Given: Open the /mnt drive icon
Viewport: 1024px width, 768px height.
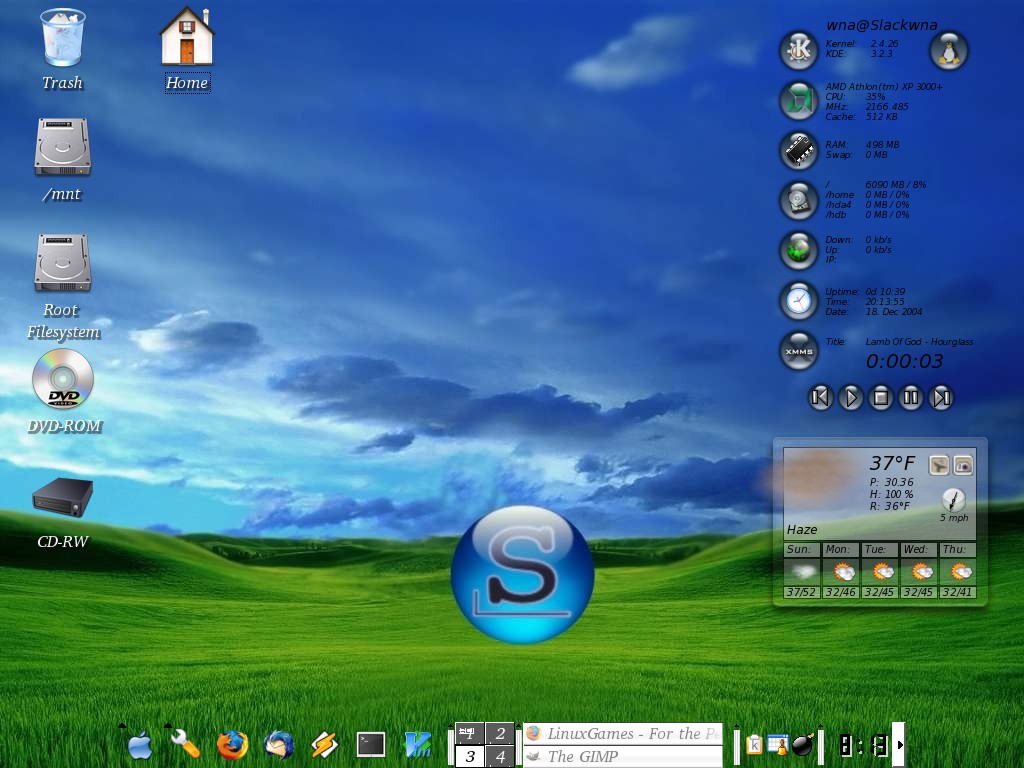Looking at the screenshot, I should tap(62, 147).
